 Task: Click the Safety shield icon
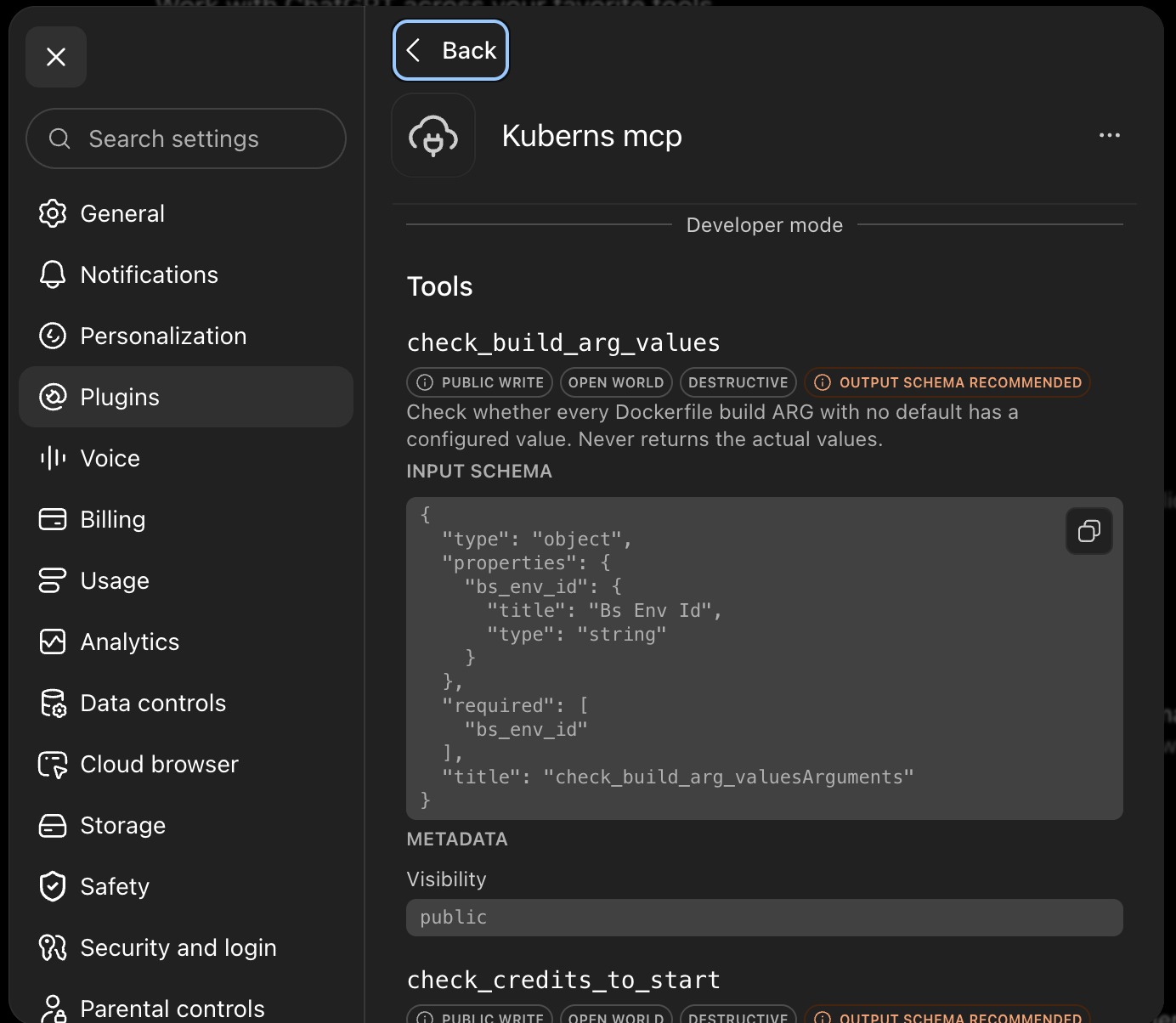point(53,886)
